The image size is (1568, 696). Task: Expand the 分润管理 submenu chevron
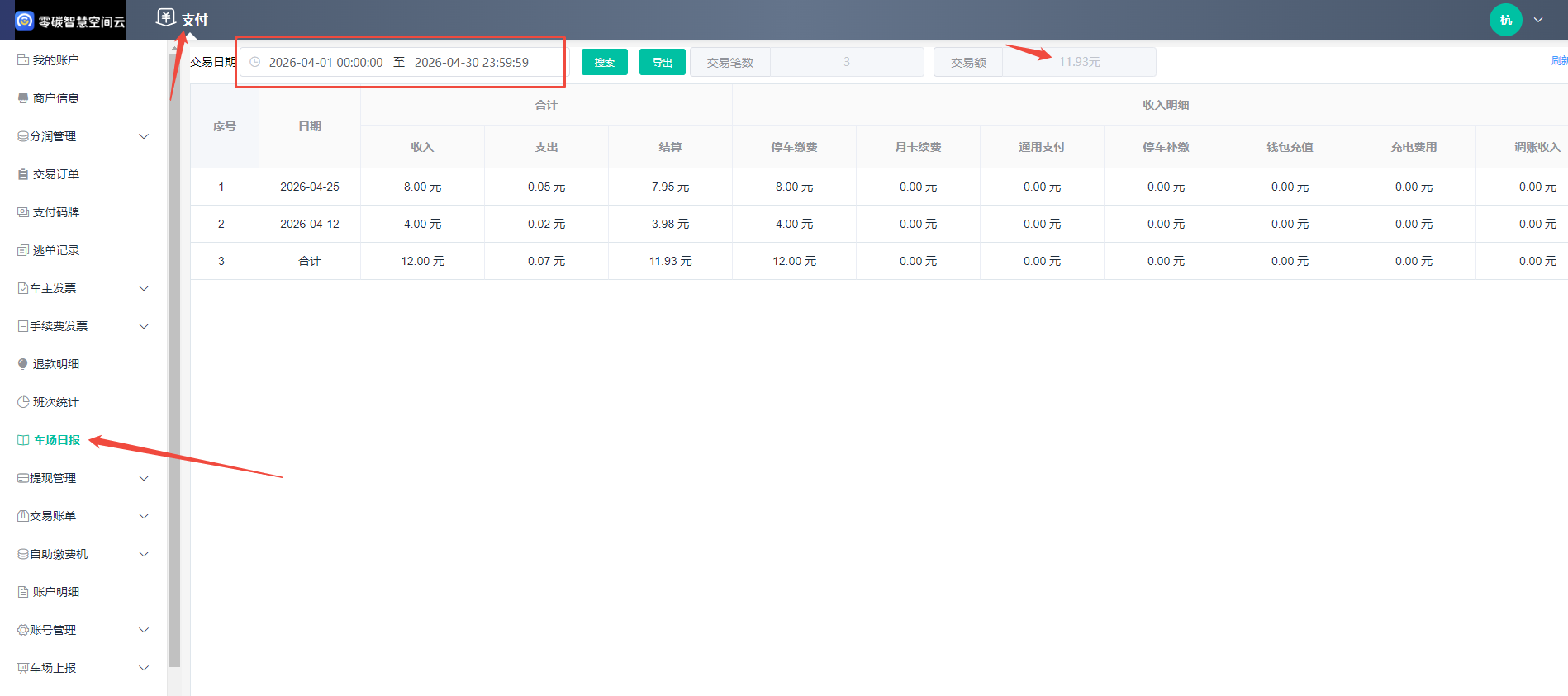click(x=144, y=136)
